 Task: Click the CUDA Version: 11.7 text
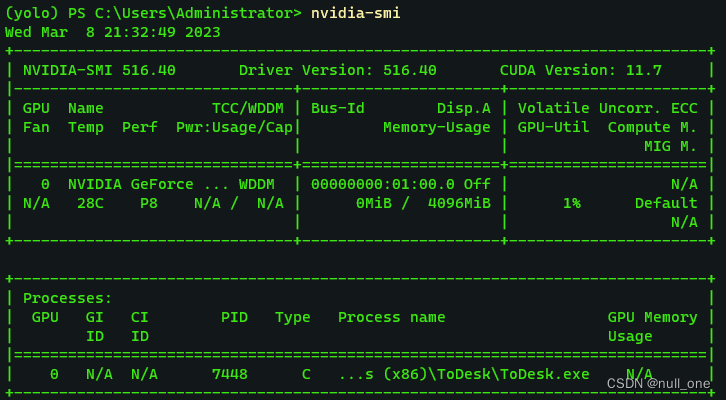580,70
